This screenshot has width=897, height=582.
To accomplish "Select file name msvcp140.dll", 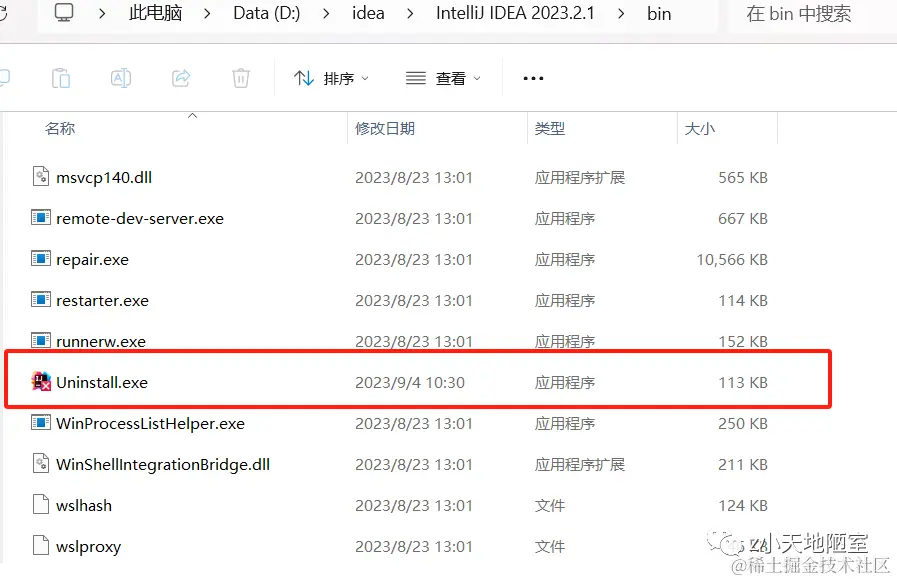I will tap(104, 177).
